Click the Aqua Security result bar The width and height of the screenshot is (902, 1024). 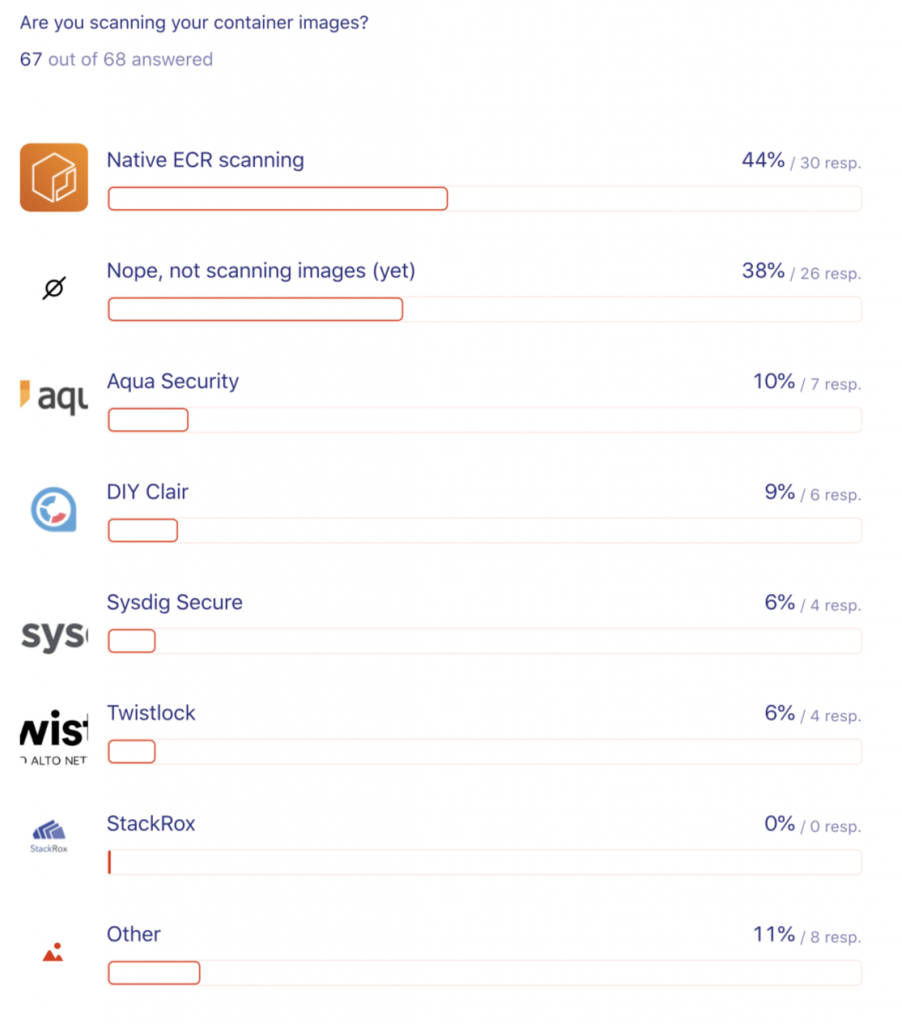485,420
